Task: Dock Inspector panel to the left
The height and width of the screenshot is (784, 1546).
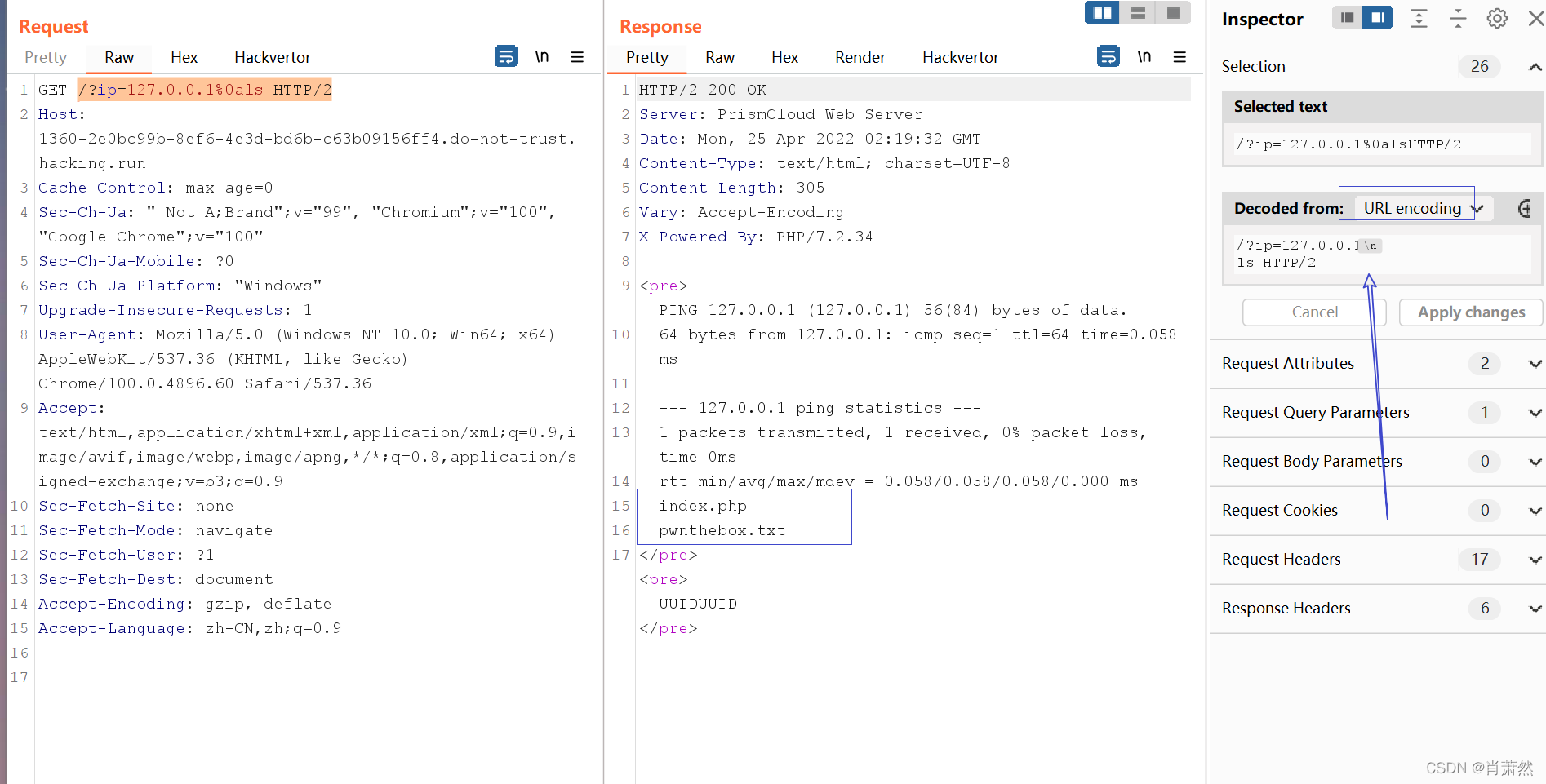Action: 1347,17
